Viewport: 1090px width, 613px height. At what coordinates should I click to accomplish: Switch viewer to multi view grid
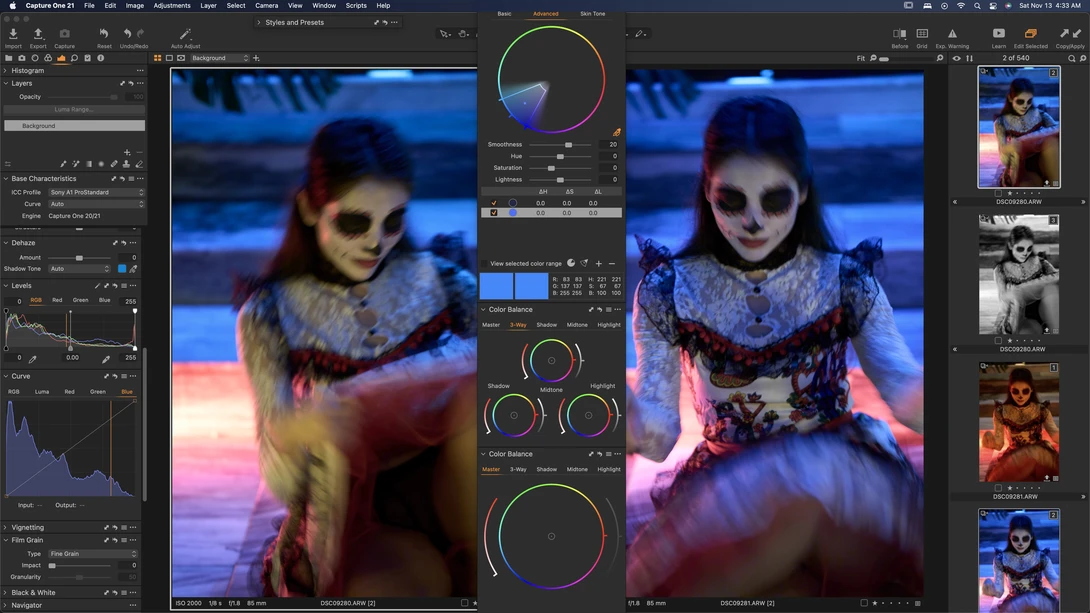pyautogui.click(x=157, y=58)
